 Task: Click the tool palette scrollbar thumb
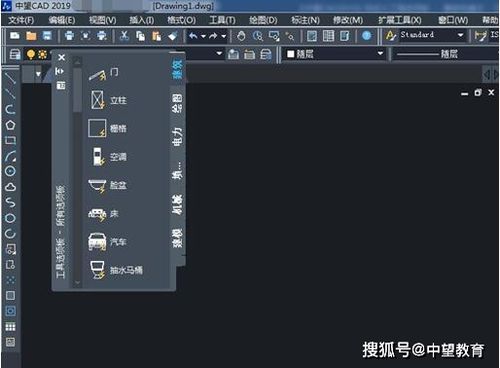coord(77,89)
